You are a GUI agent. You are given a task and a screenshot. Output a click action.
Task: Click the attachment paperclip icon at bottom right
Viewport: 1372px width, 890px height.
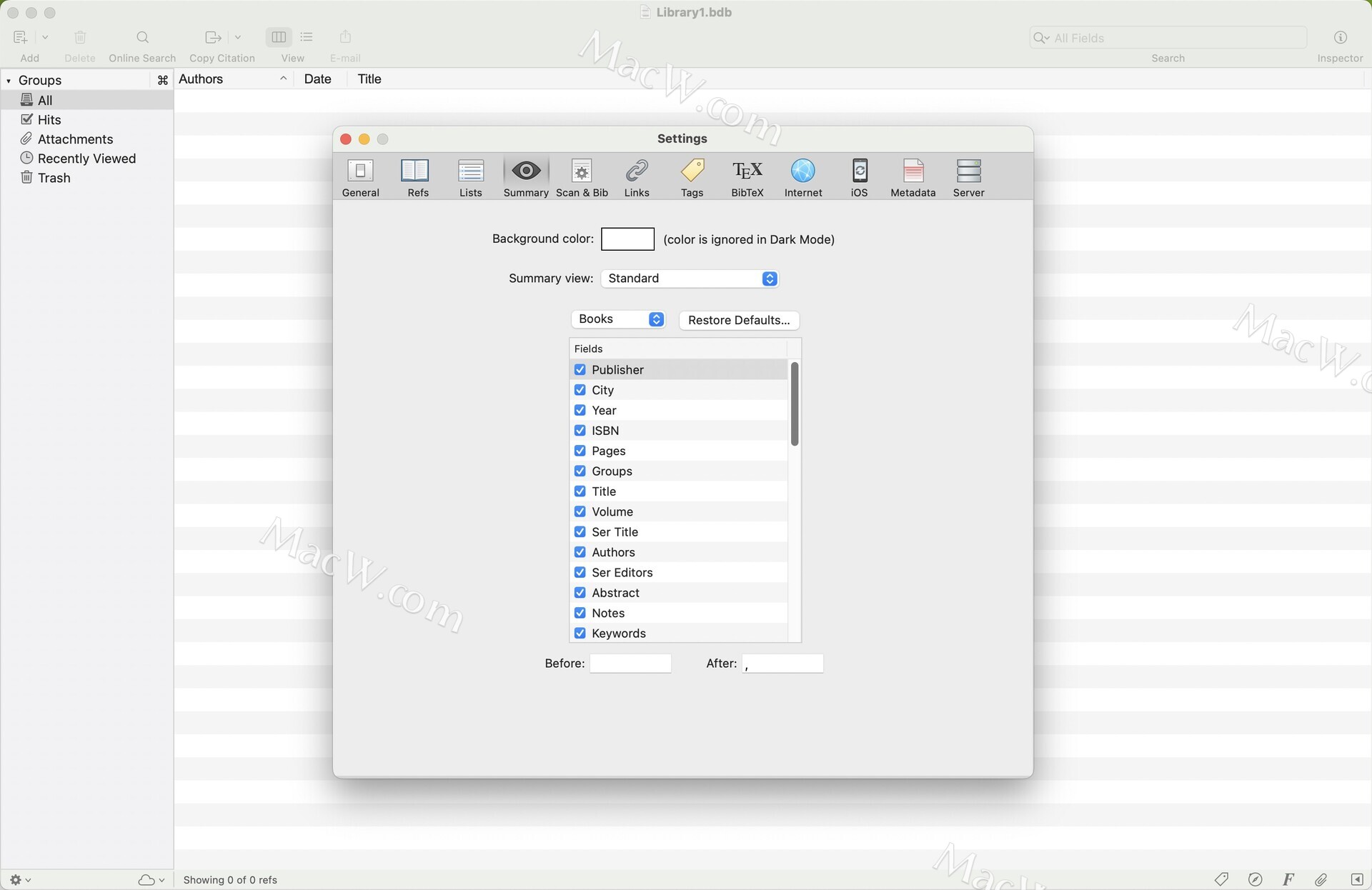click(x=1321, y=879)
